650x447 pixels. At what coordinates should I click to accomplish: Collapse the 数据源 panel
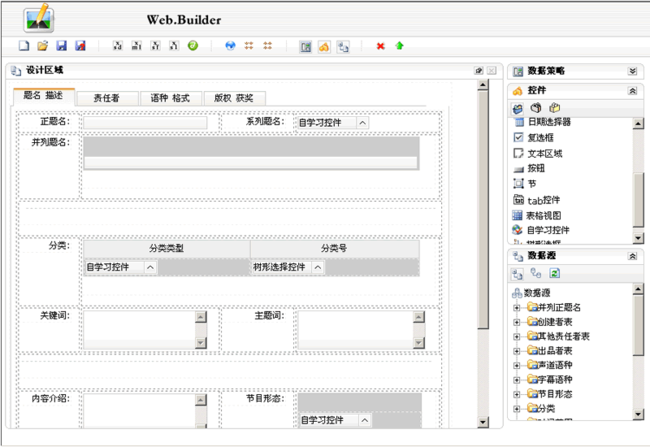[632, 256]
